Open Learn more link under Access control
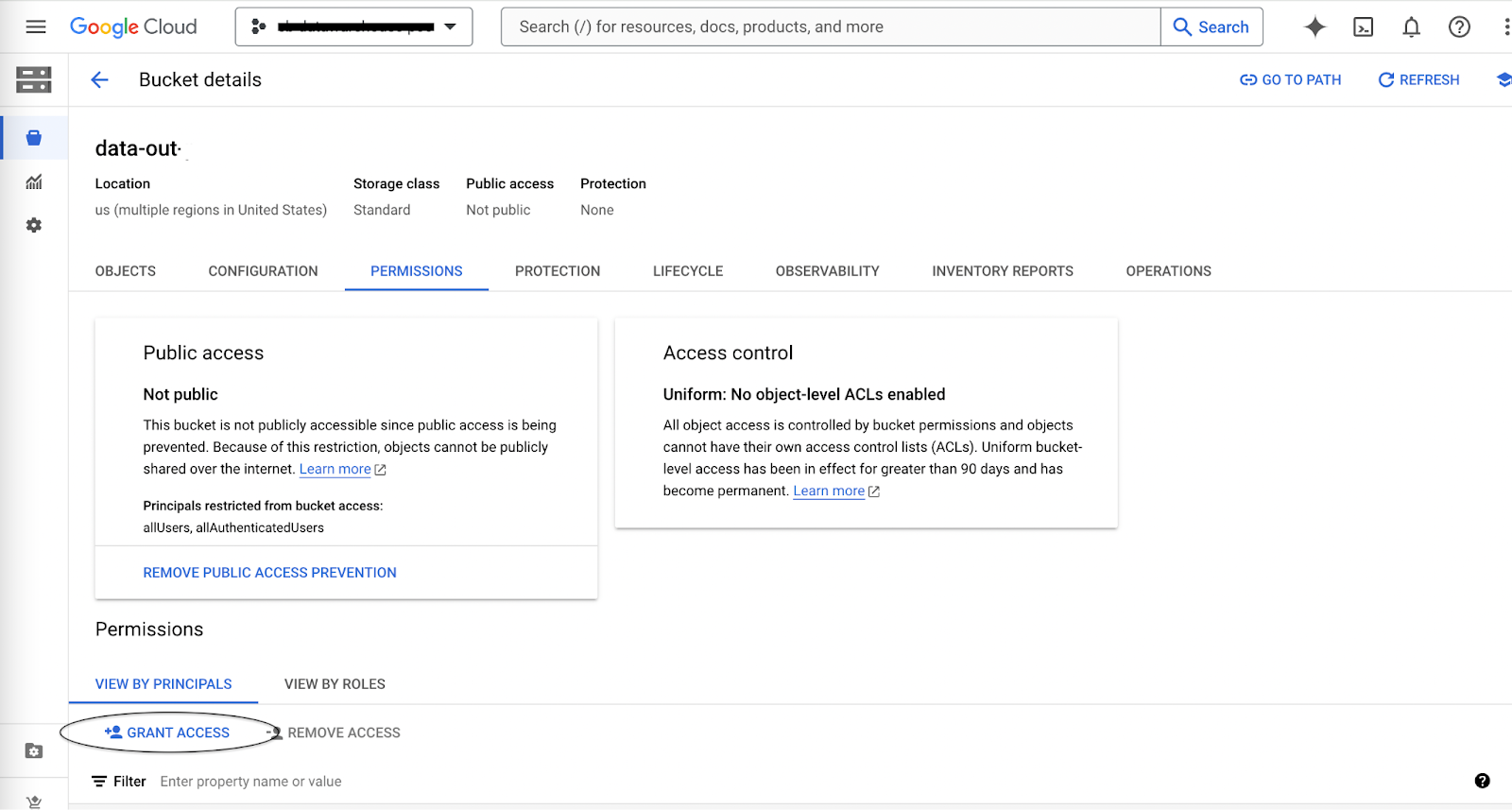The height and width of the screenshot is (810, 1512). tap(829, 491)
